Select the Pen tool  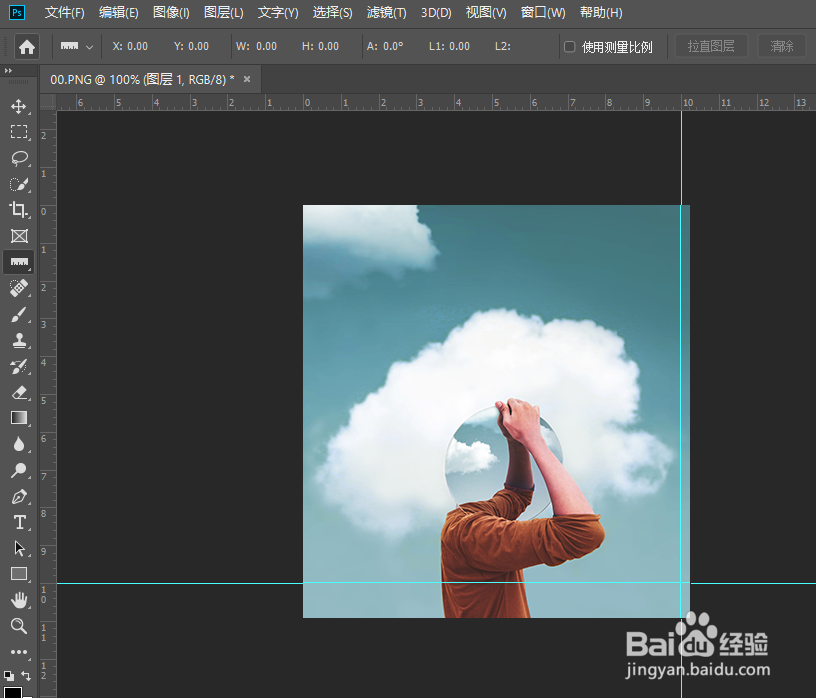(x=19, y=497)
